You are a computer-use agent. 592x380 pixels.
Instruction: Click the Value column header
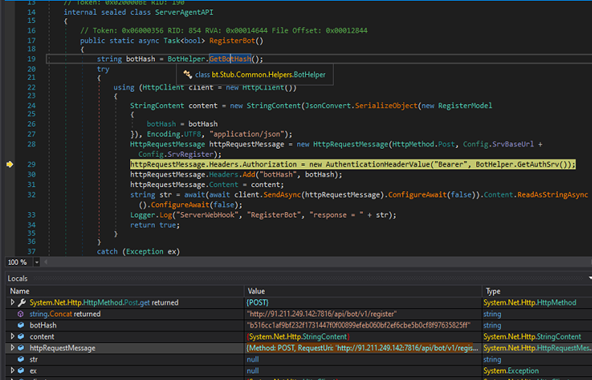[256, 291]
